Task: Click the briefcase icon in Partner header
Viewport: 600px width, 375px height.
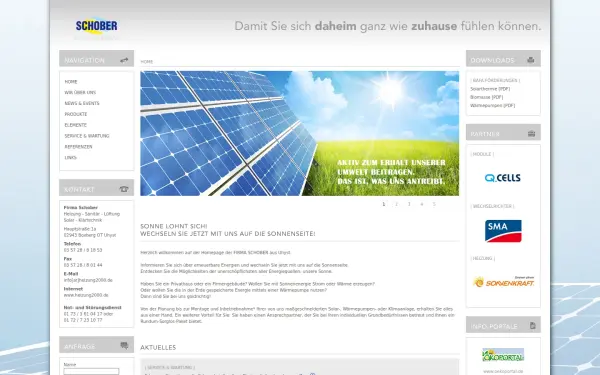Action: [531, 134]
